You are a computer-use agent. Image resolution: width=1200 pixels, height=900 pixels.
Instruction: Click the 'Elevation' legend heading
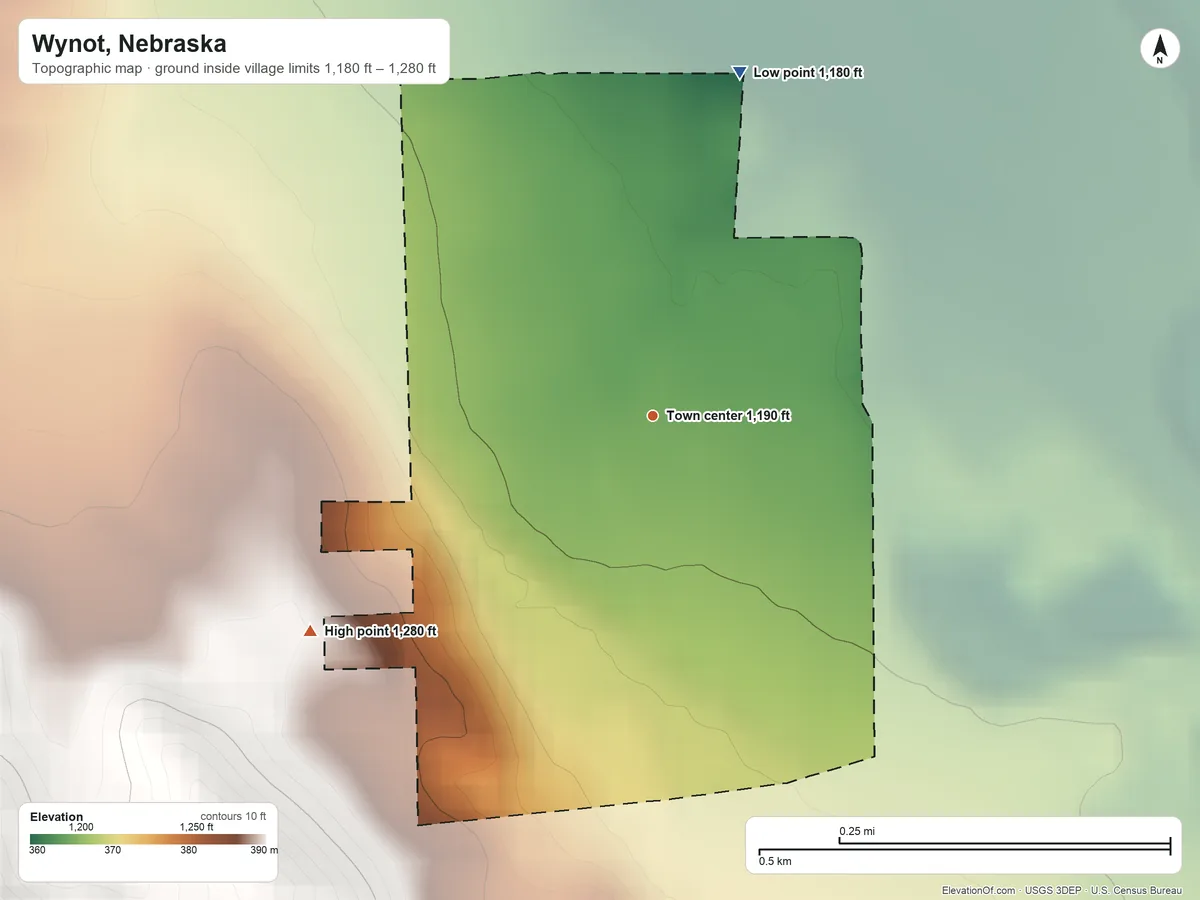[x=57, y=817]
